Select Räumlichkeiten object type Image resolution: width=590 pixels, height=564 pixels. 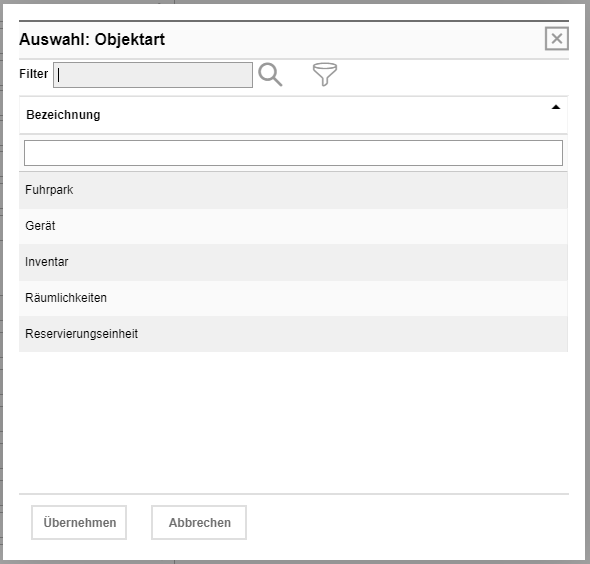[x=293, y=298]
